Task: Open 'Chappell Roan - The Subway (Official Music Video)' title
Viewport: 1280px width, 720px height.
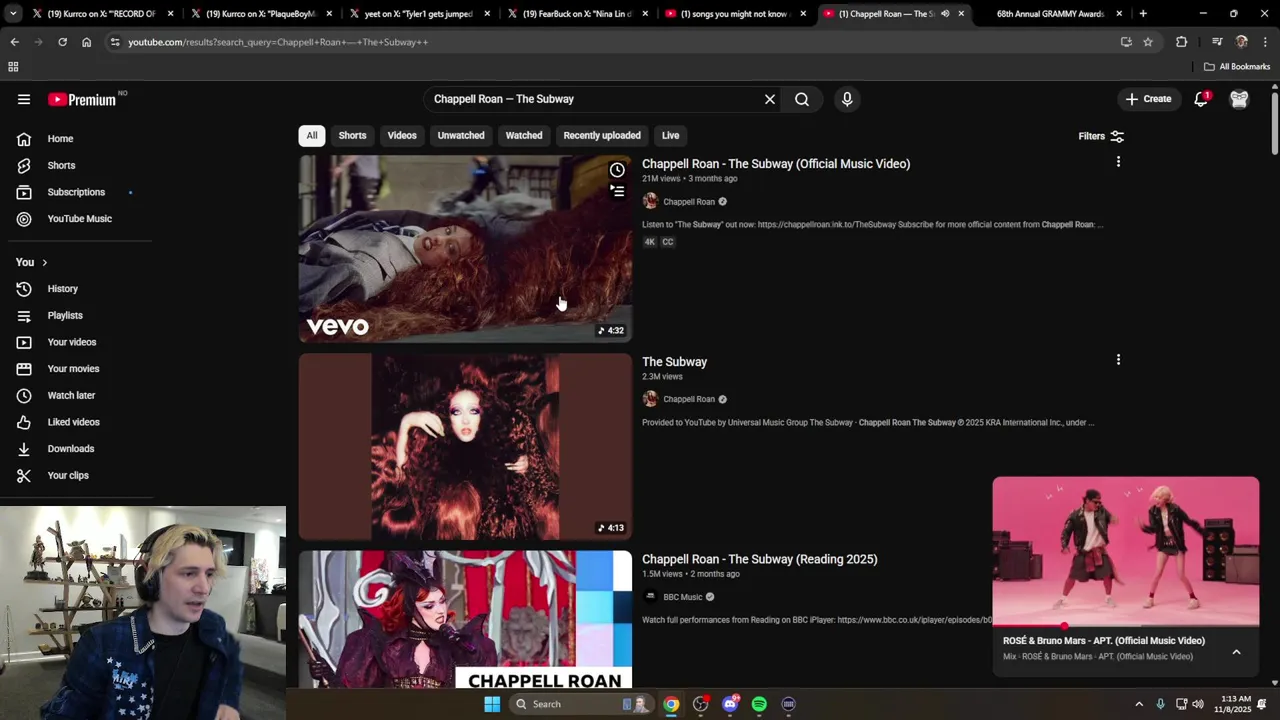Action: point(776,164)
